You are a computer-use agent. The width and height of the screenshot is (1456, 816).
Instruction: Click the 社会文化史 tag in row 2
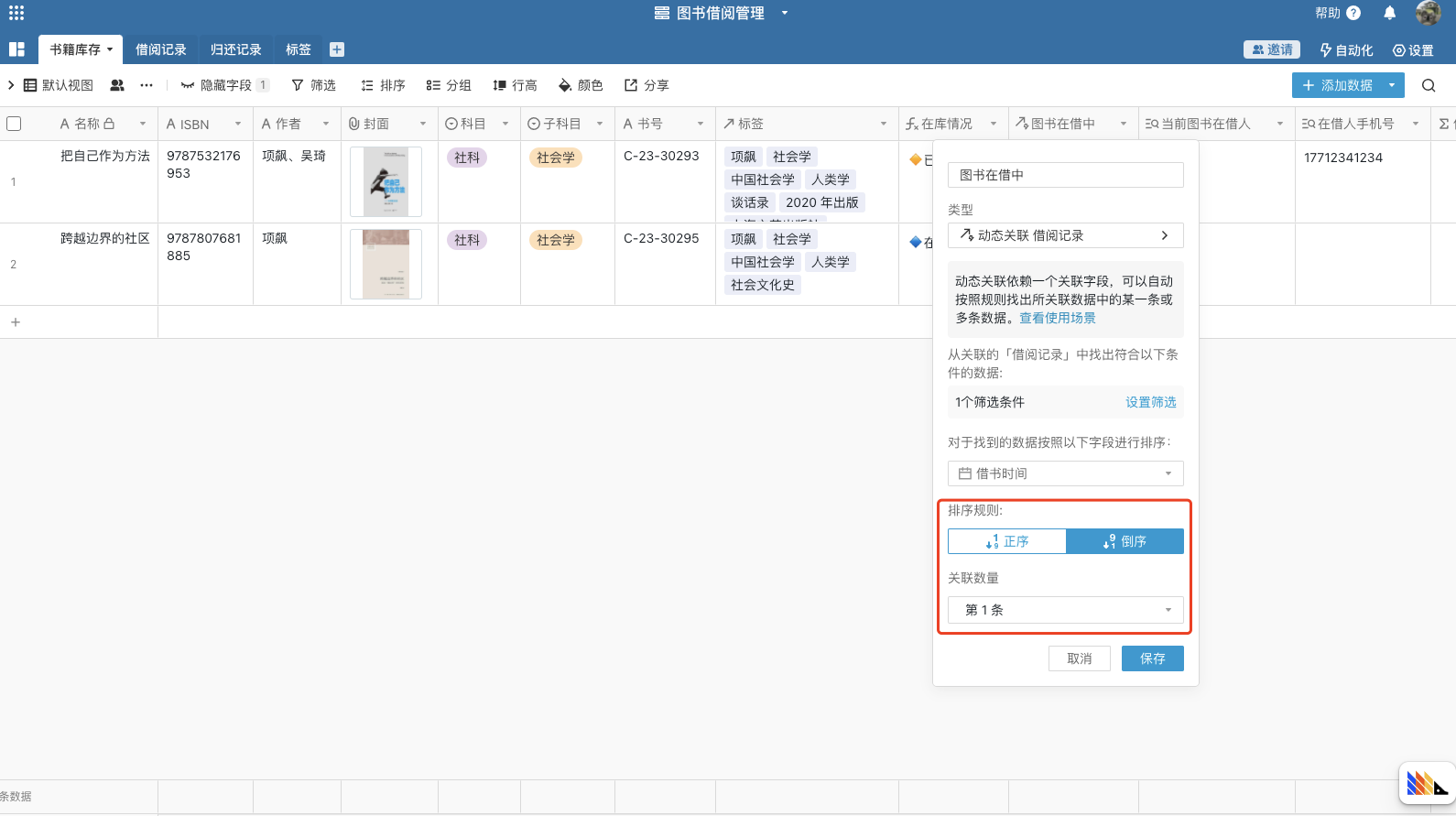tap(763, 285)
